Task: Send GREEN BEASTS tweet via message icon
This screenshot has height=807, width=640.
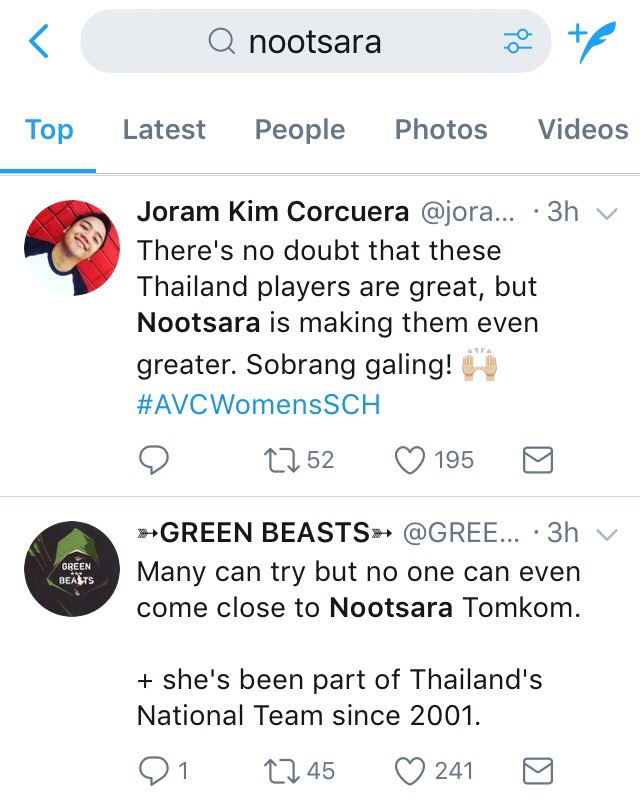Action: pyautogui.click(x=538, y=770)
